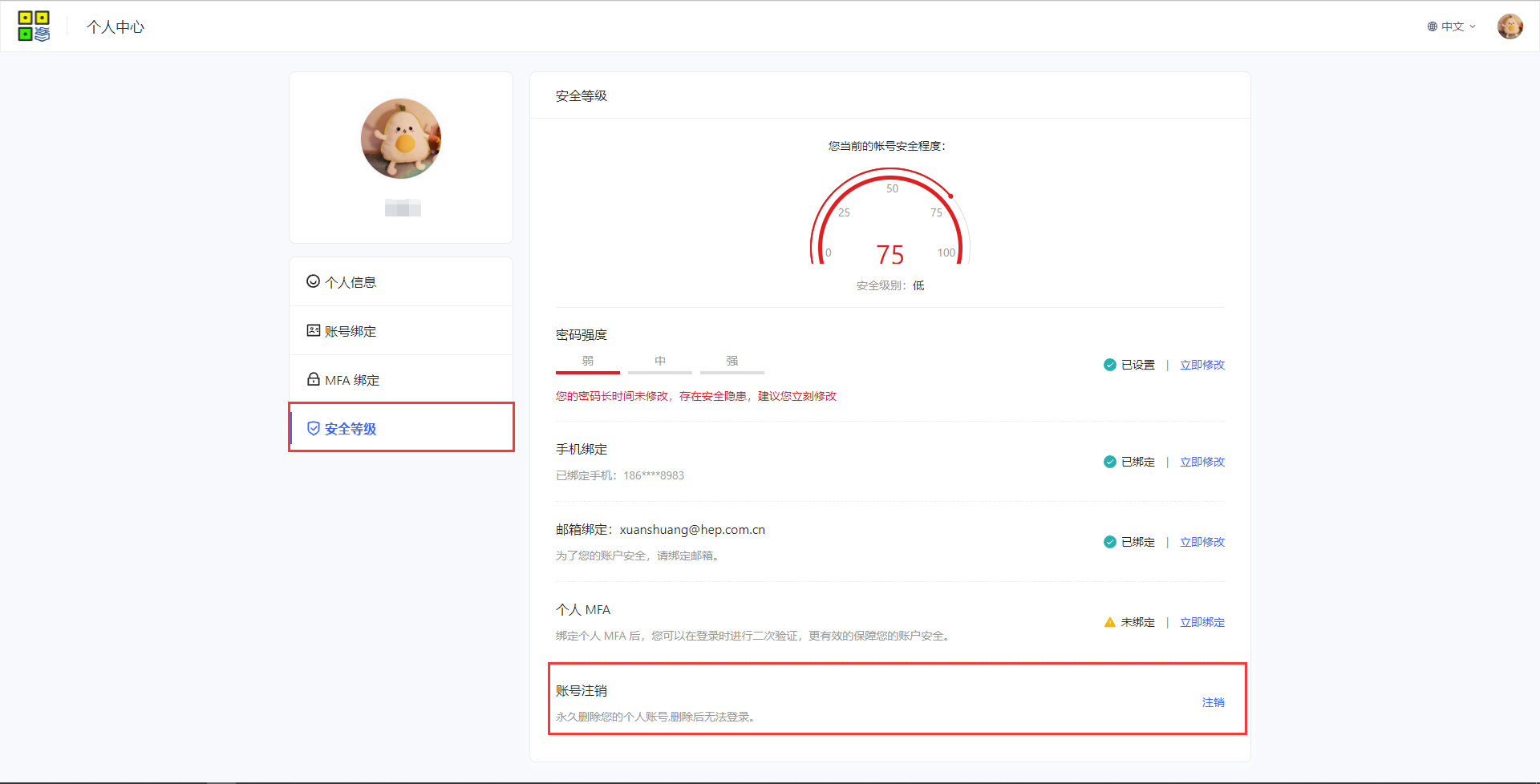Click the large profile avatar picture
The image size is (1540, 784).
401,139
